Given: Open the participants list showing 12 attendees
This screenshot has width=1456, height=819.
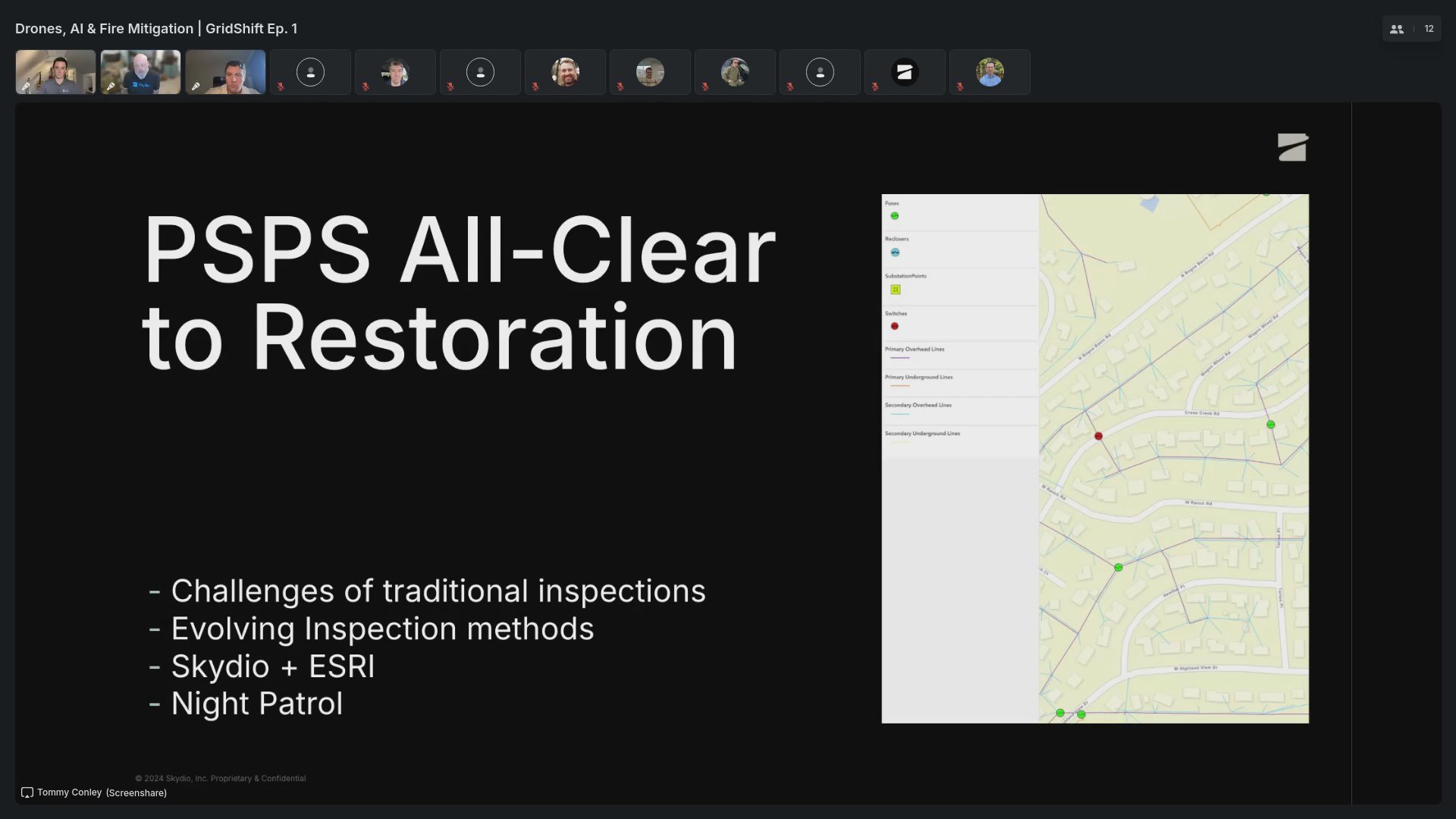Looking at the screenshot, I should [1411, 29].
